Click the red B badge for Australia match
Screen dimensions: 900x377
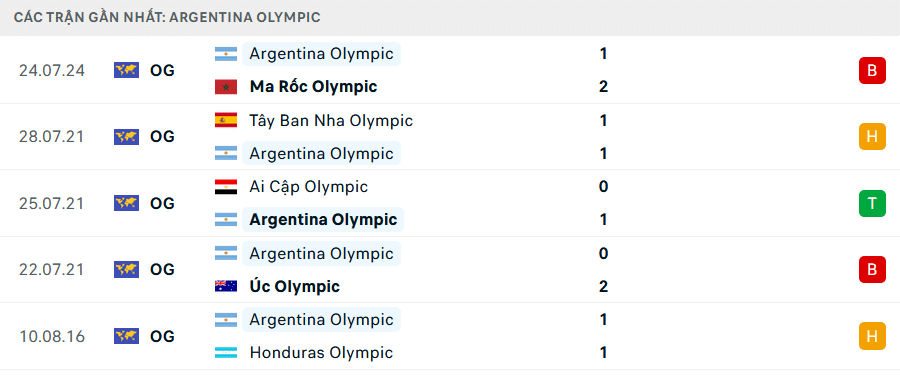(872, 270)
